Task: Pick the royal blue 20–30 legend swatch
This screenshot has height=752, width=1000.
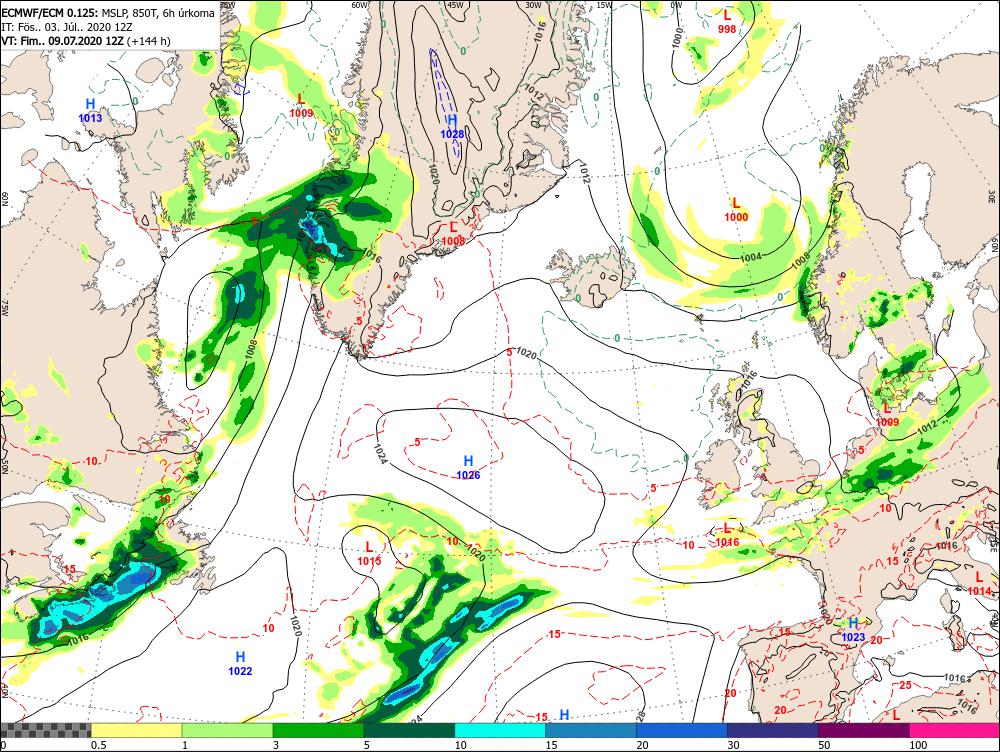Action: point(682,730)
